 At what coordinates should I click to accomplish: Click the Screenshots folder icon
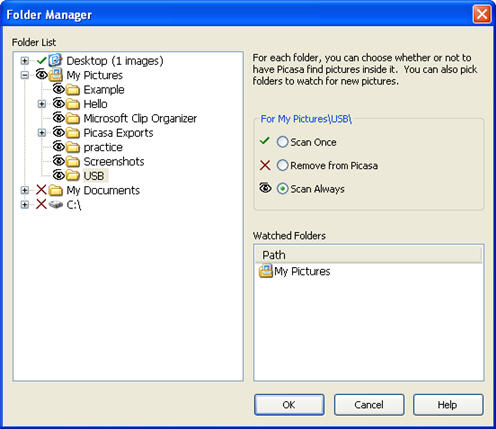click(73, 161)
